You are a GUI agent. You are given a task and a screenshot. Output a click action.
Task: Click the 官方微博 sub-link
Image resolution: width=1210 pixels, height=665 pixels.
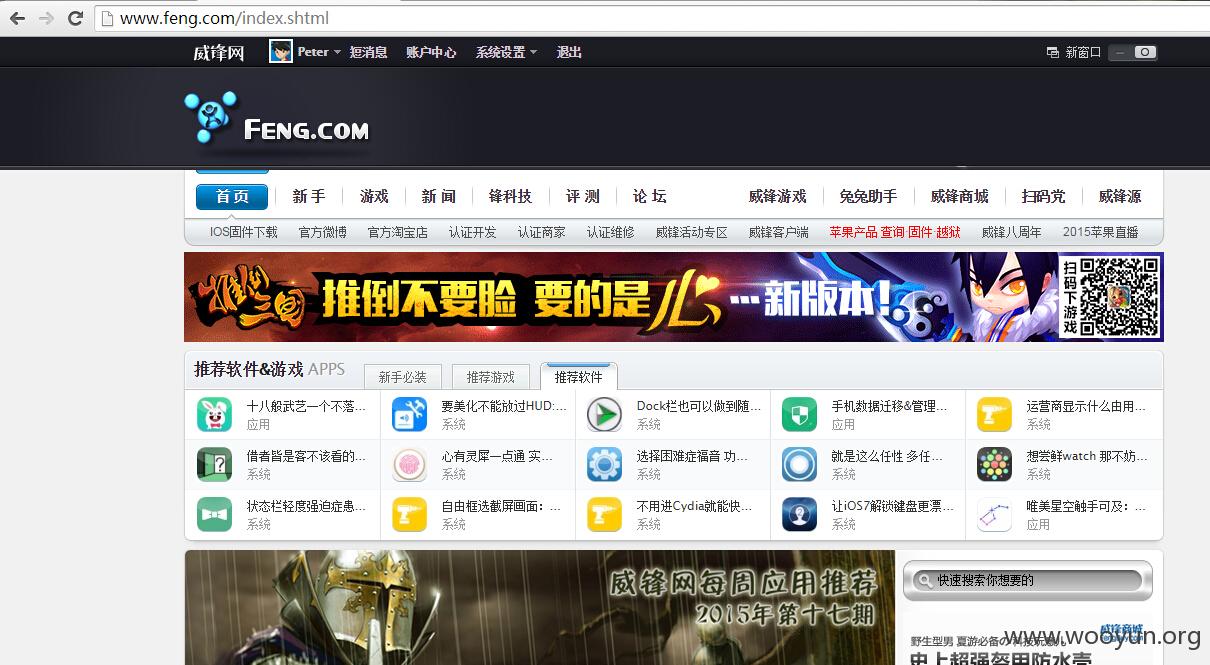323,232
